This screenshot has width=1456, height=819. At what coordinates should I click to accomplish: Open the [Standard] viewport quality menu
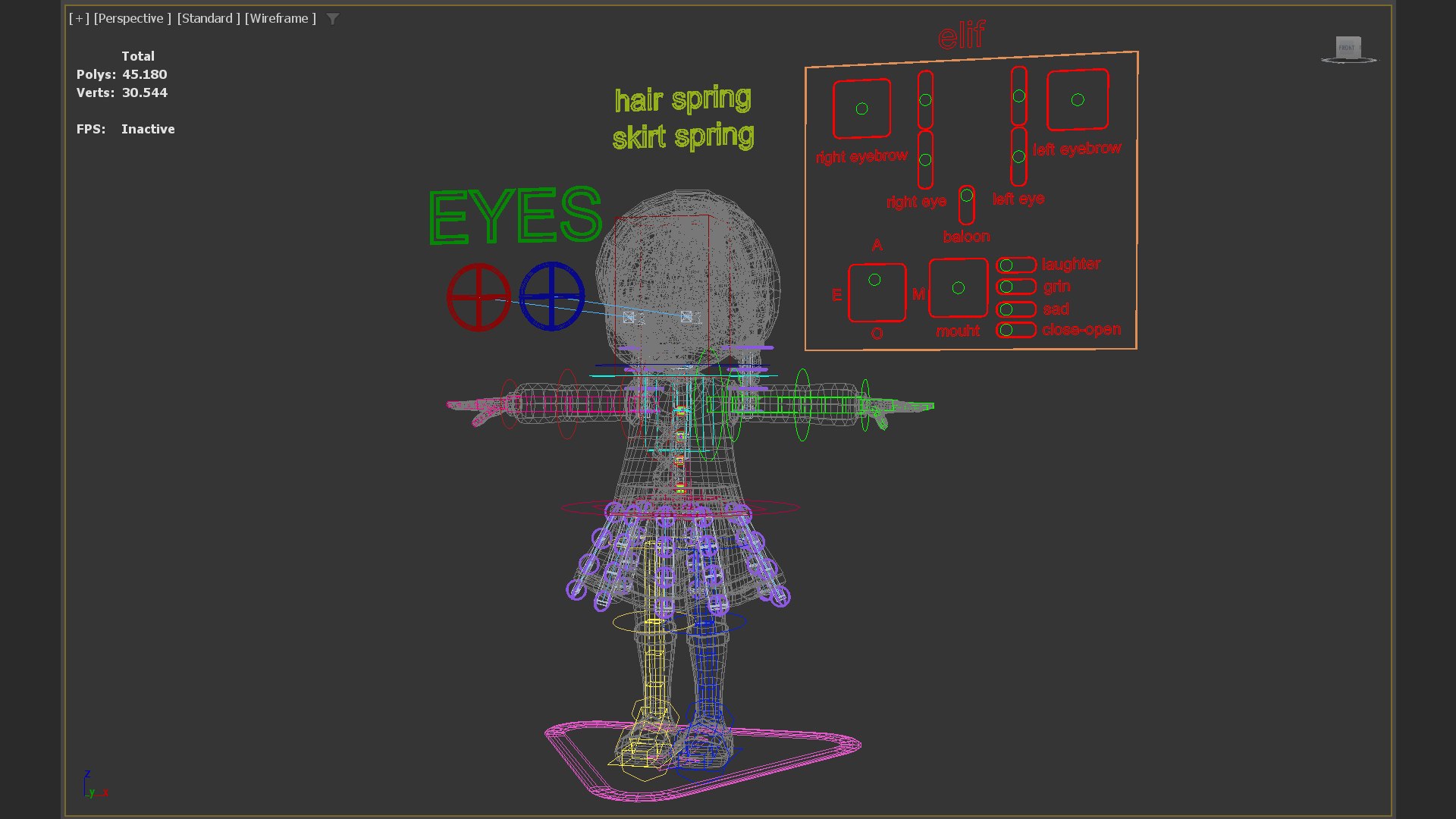209,18
